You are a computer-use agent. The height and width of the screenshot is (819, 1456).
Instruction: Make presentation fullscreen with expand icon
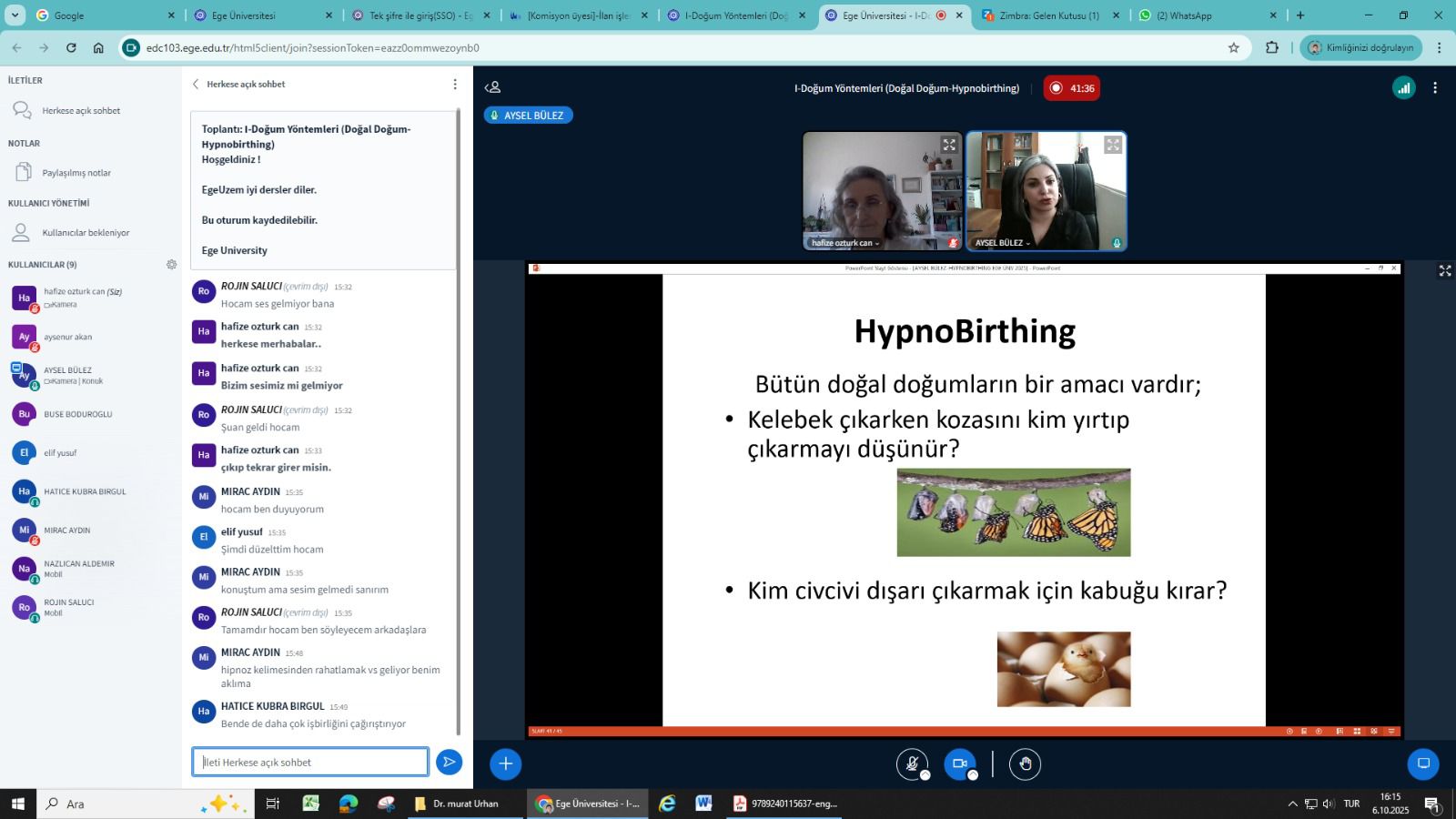[x=1444, y=271]
